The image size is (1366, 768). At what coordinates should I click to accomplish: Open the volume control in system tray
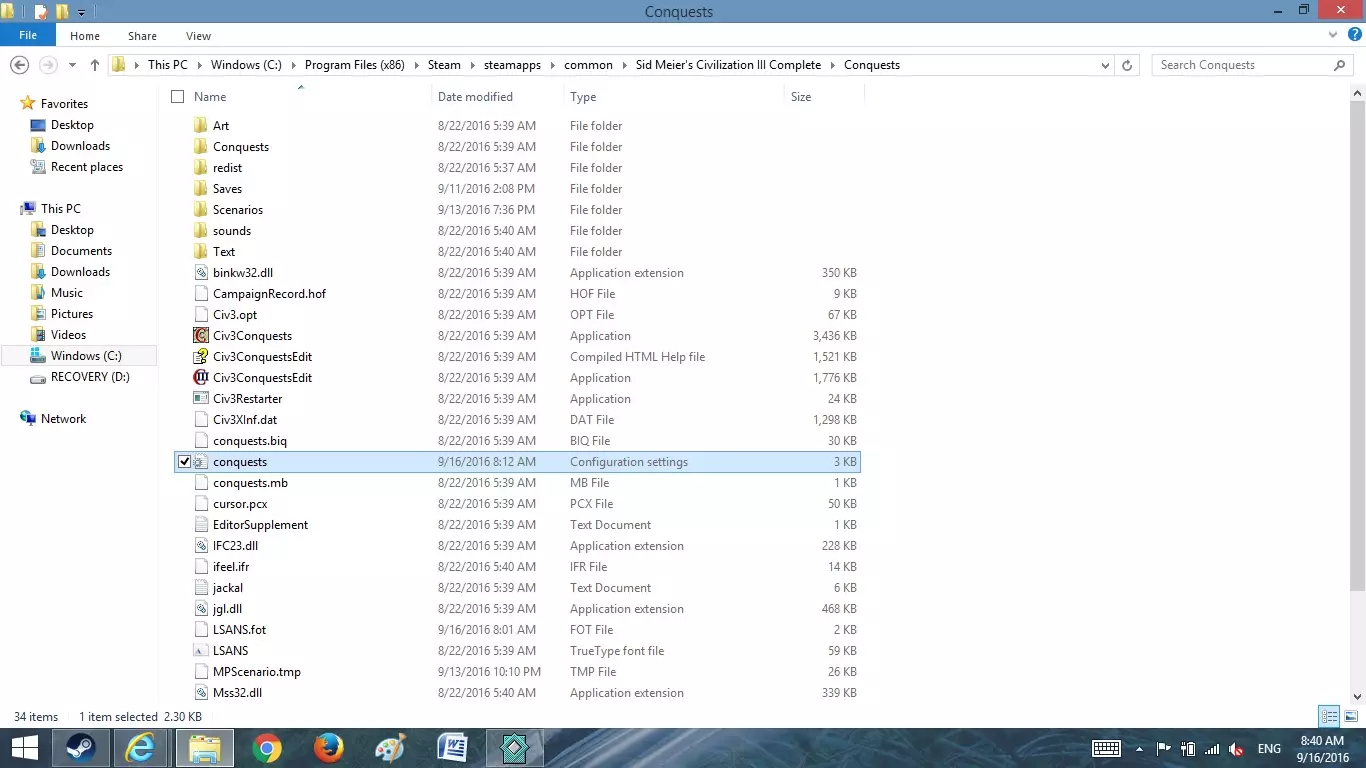[x=1236, y=749]
